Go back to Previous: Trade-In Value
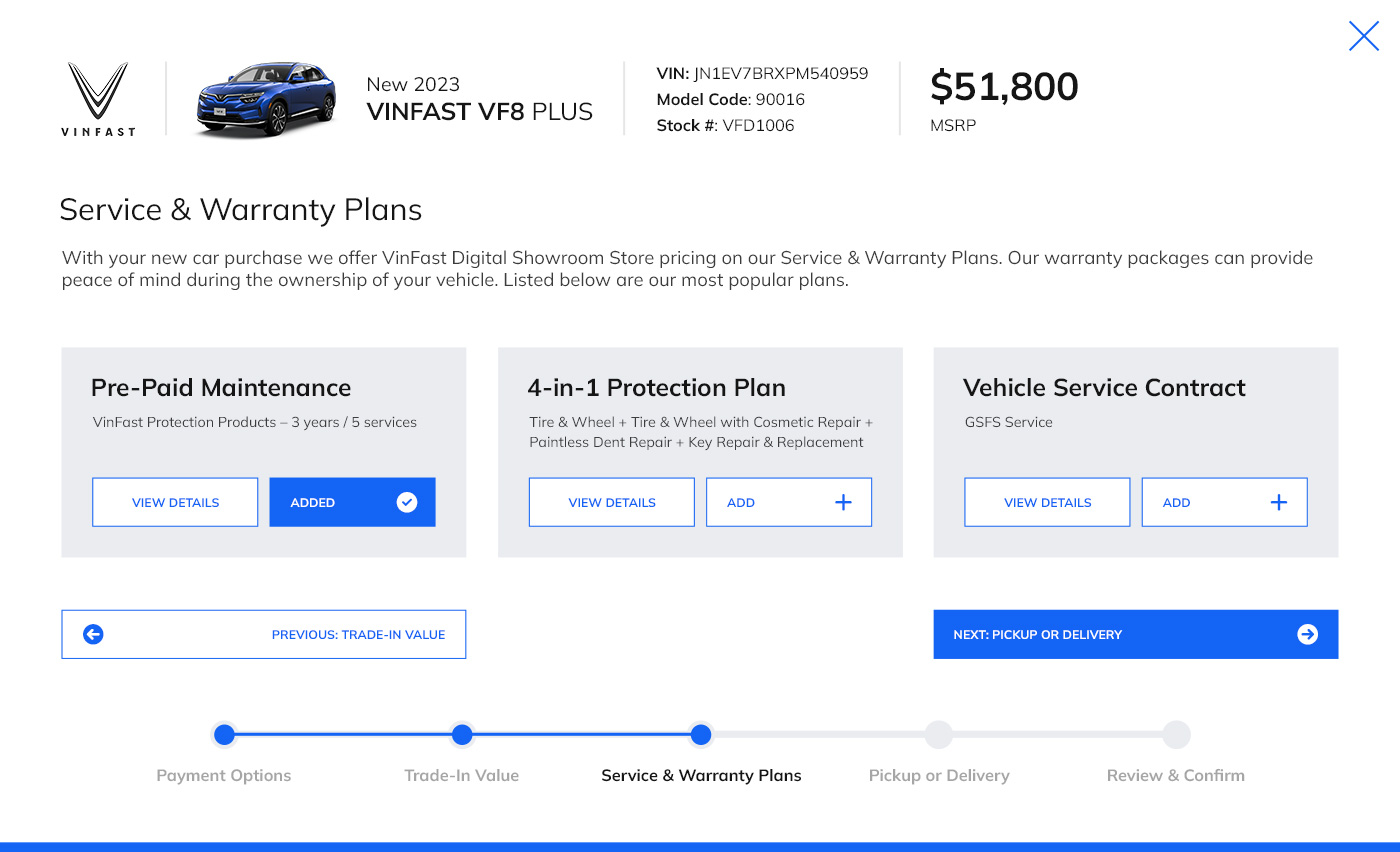Image resolution: width=1400 pixels, height=852 pixels. click(x=264, y=634)
